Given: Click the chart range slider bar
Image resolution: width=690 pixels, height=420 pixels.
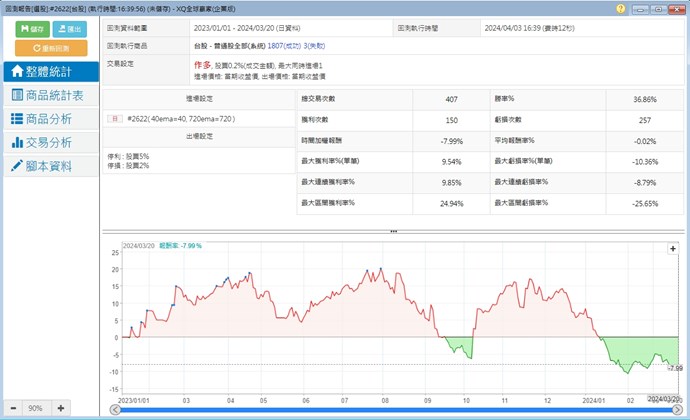Looking at the screenshot, I should click(400, 409).
